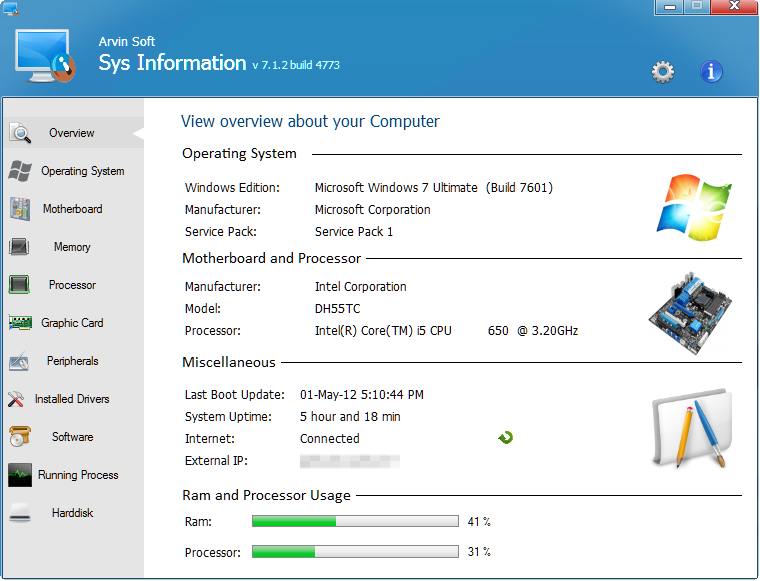Select the Graphic Card icon

(20, 323)
